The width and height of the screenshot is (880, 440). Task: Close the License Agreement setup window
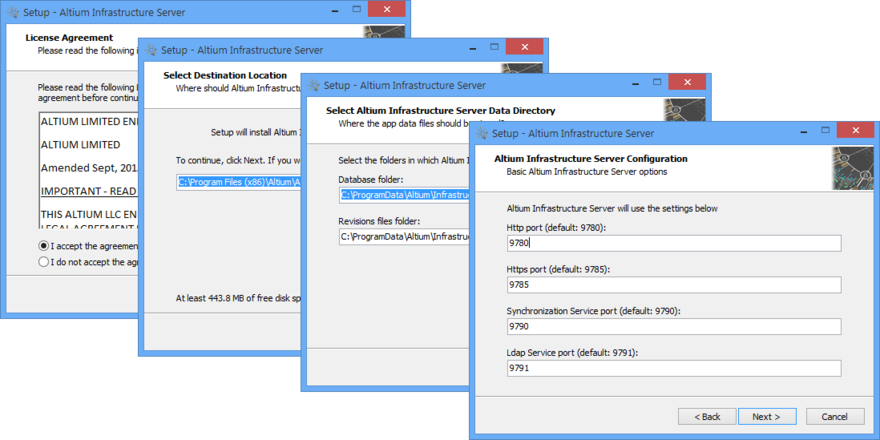pos(386,8)
